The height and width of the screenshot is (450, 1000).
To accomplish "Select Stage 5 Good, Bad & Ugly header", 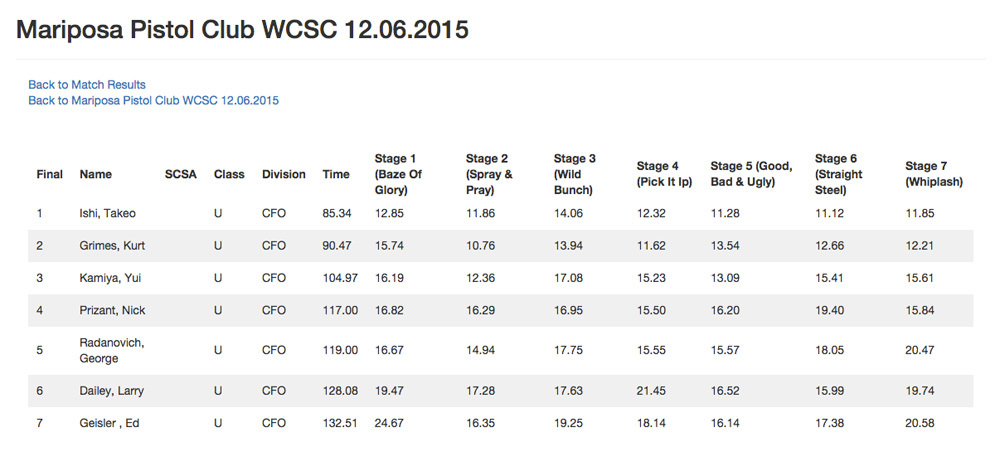I will 751,174.
